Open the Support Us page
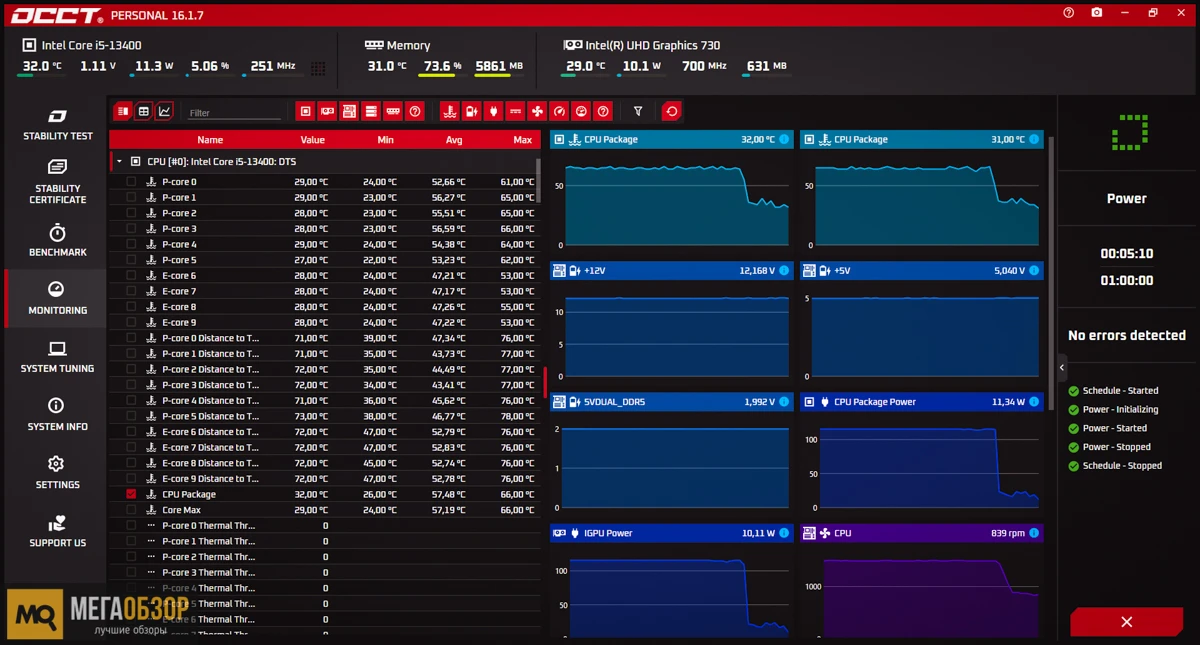The image size is (1200, 645). point(57,531)
